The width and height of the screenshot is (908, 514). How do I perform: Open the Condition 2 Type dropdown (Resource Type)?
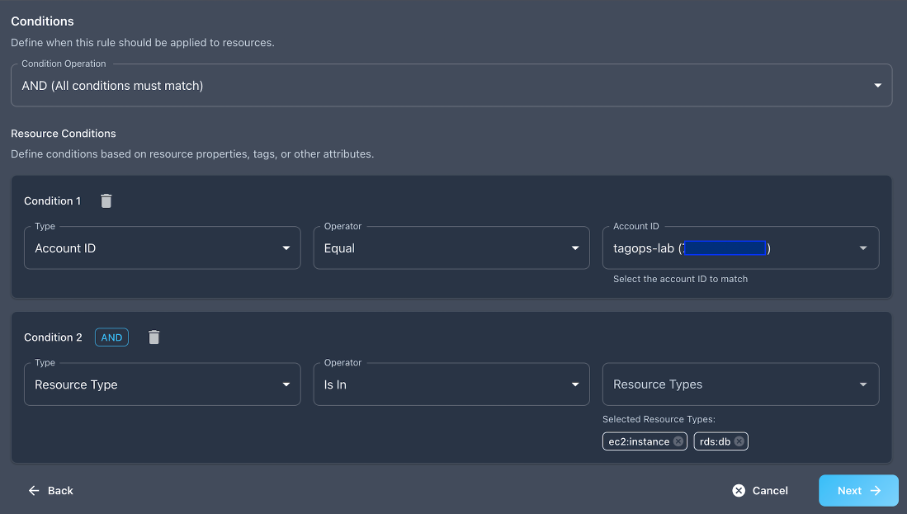pyautogui.click(x=162, y=384)
